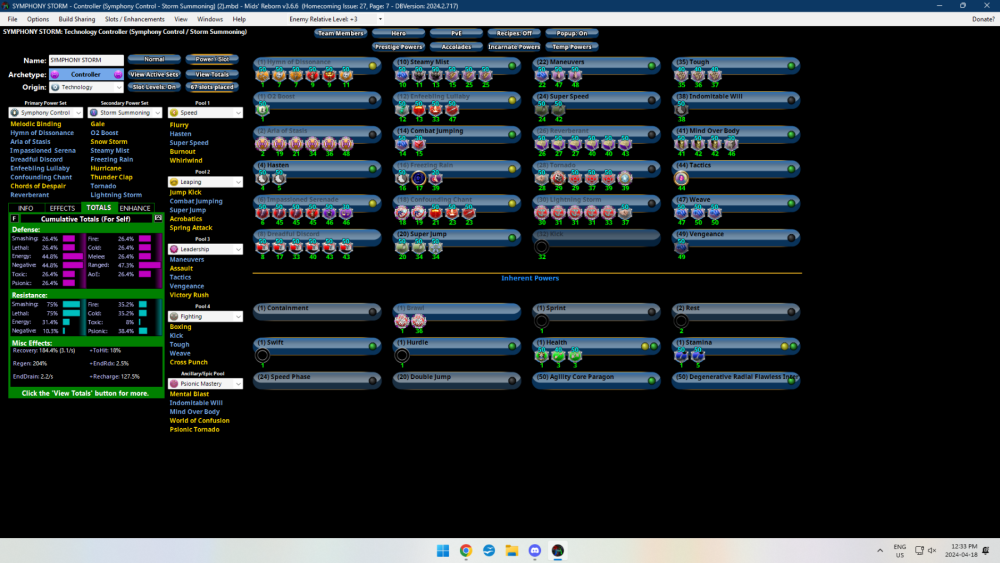Click the Incarnate Powers button
Viewport: 1000px width, 563px height.
click(x=514, y=46)
